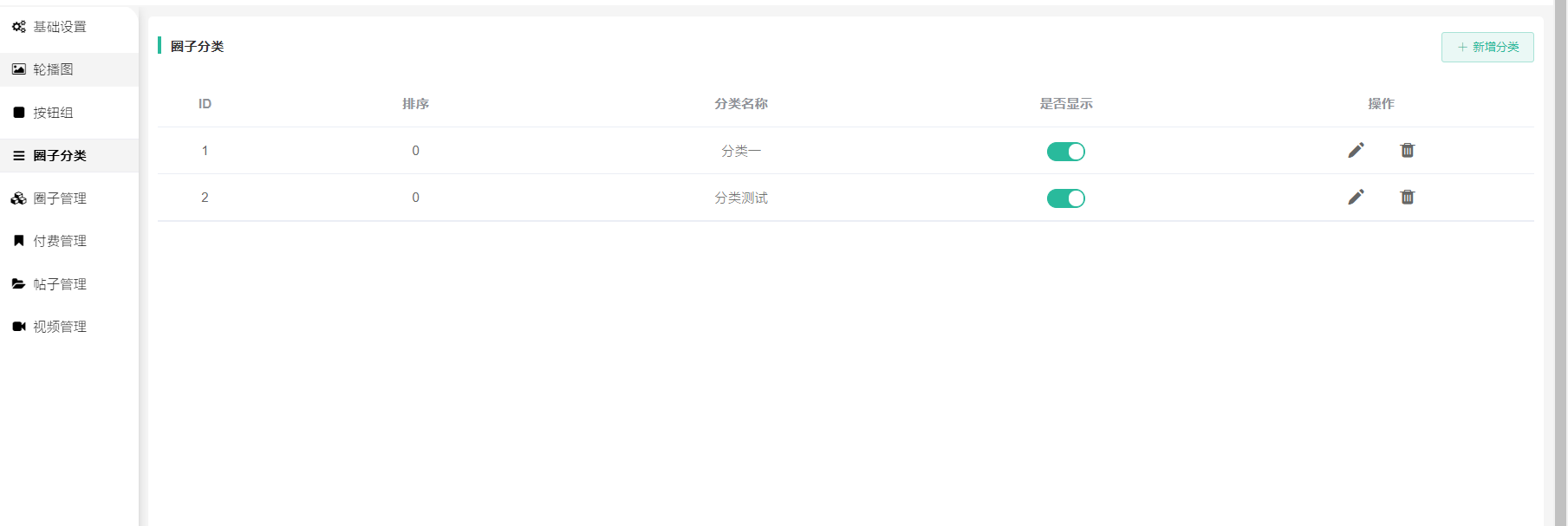The image size is (1568, 526).
Task: Click the 新增分类 button
Action: [x=1487, y=47]
